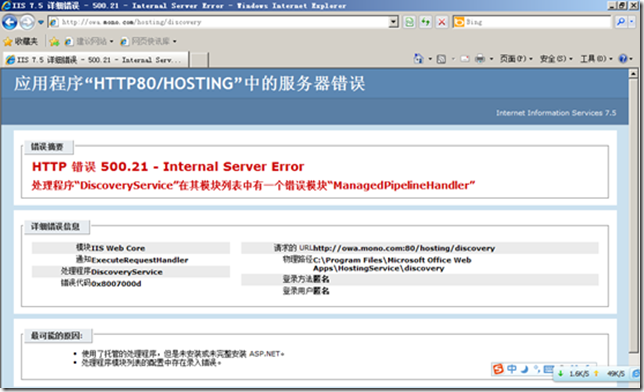The width and height of the screenshot is (644, 392).
Task: Stop loading with the red X
Action: (x=442, y=22)
